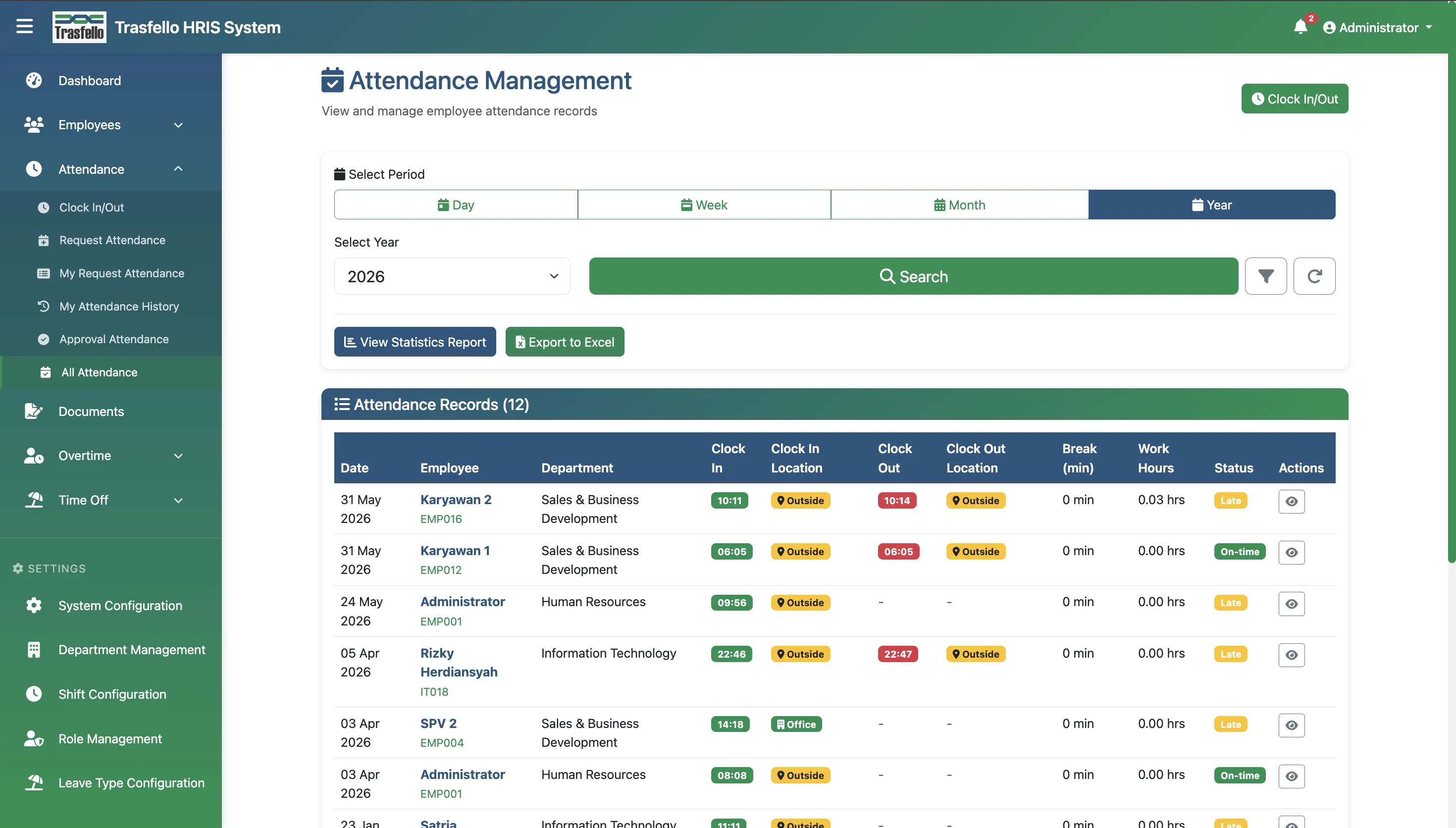Click On-time status in Karyawan 1 row

1240,552
